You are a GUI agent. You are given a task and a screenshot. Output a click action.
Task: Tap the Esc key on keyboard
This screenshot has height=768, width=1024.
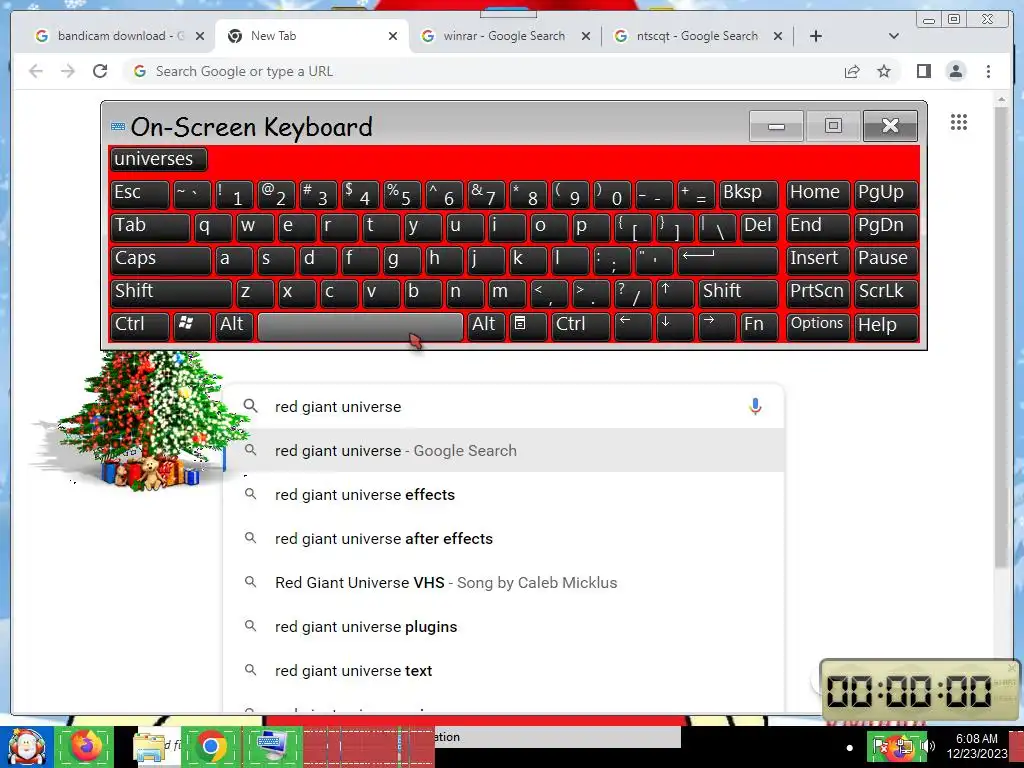pos(140,194)
